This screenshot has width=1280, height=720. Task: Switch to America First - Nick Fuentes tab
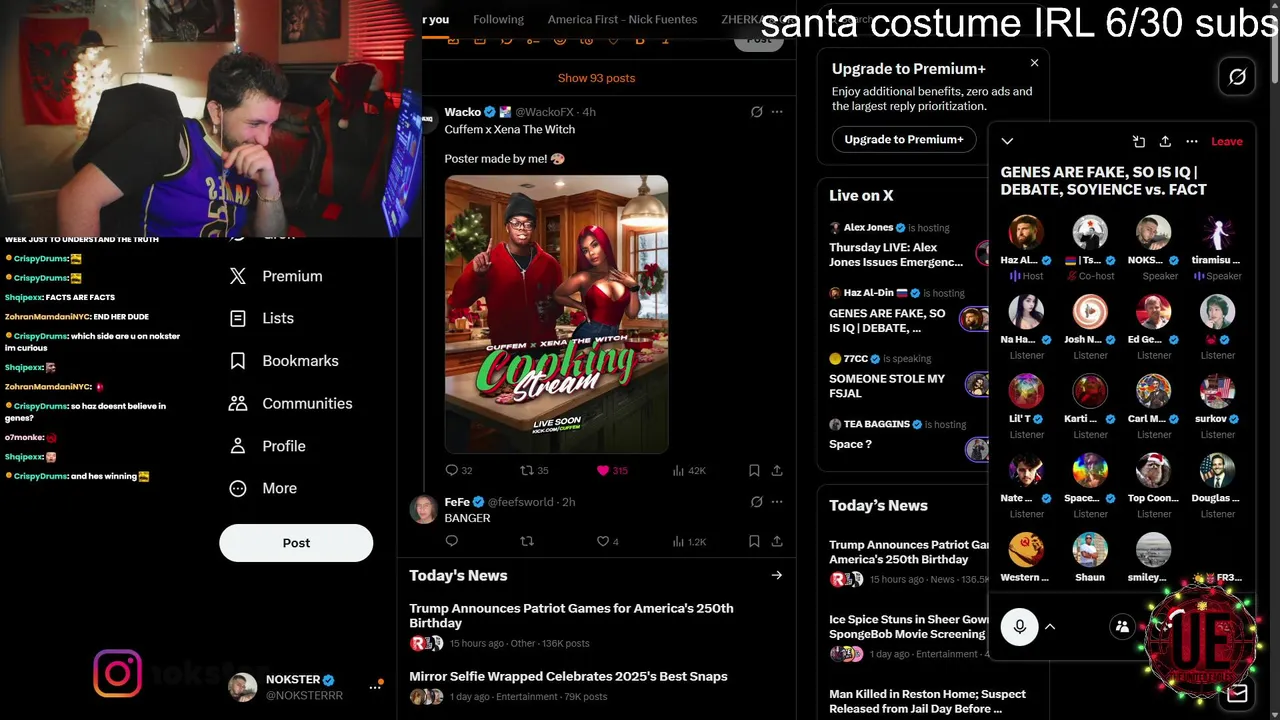(x=622, y=19)
